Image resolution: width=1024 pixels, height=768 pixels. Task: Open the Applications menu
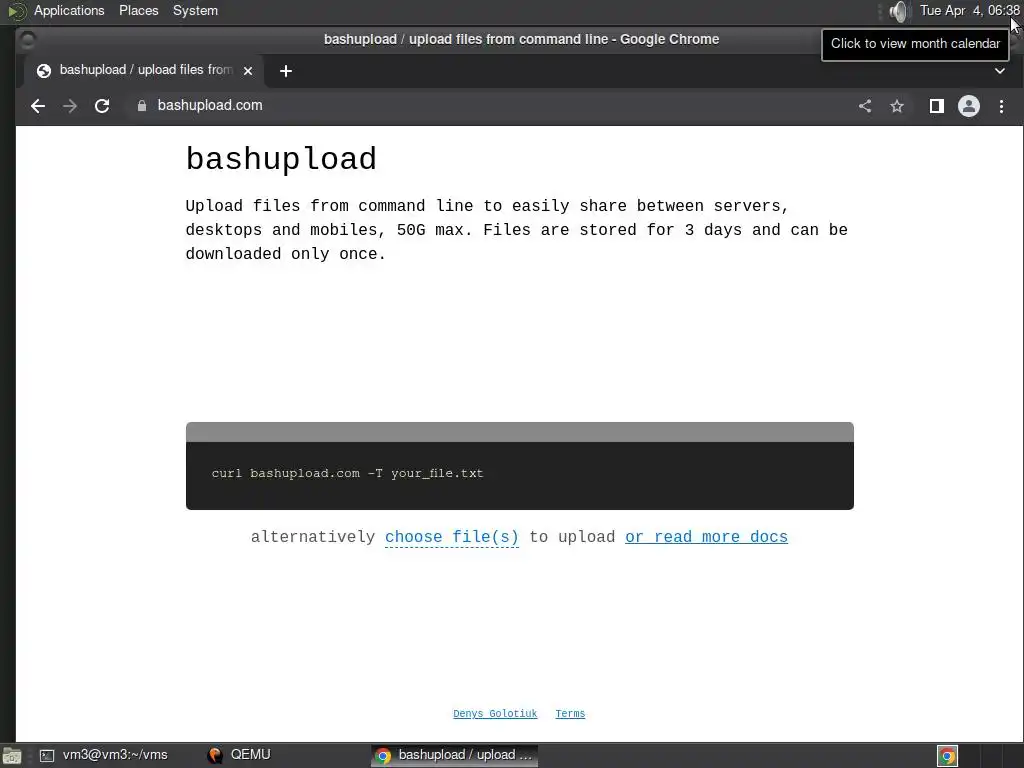(x=69, y=10)
